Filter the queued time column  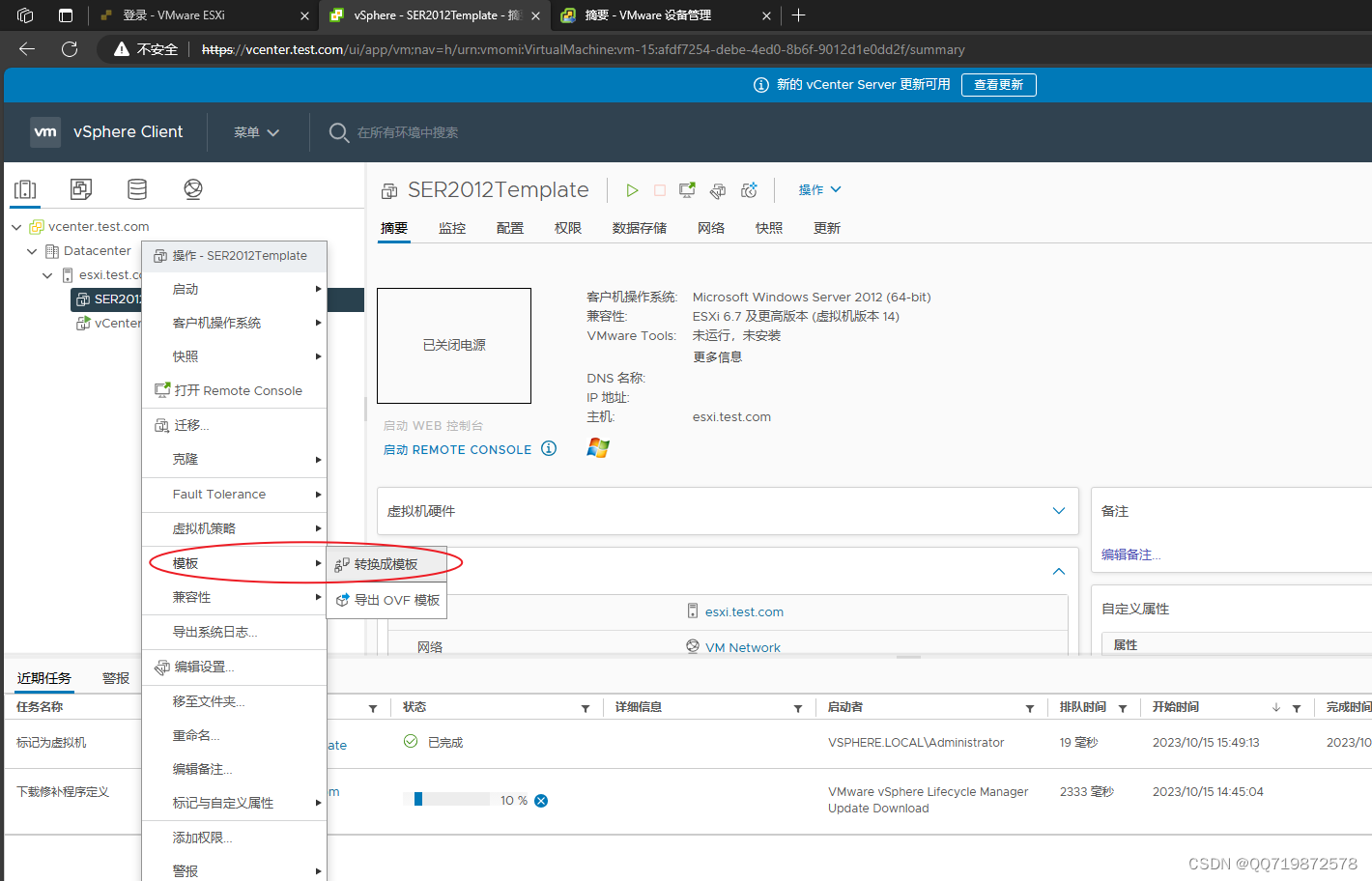(1123, 708)
